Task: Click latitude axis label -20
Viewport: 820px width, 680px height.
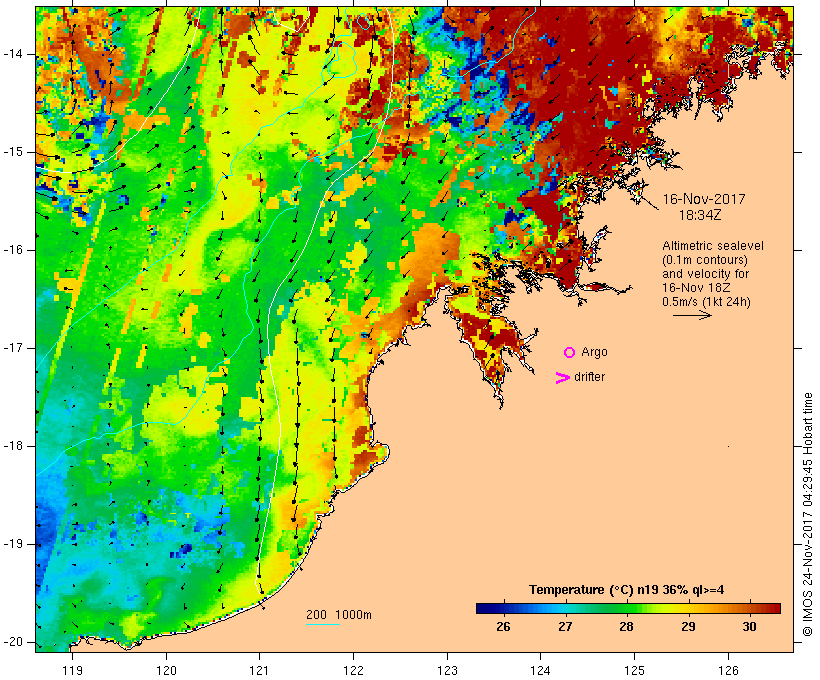Action: (13, 642)
